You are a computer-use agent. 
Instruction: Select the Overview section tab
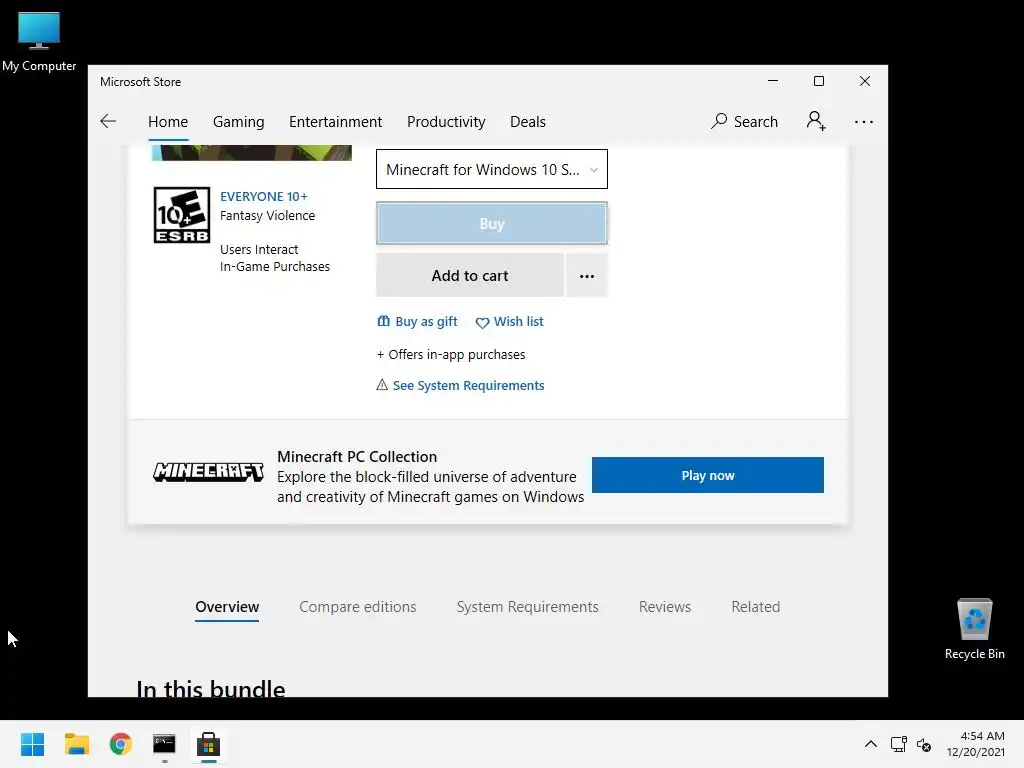[227, 607]
